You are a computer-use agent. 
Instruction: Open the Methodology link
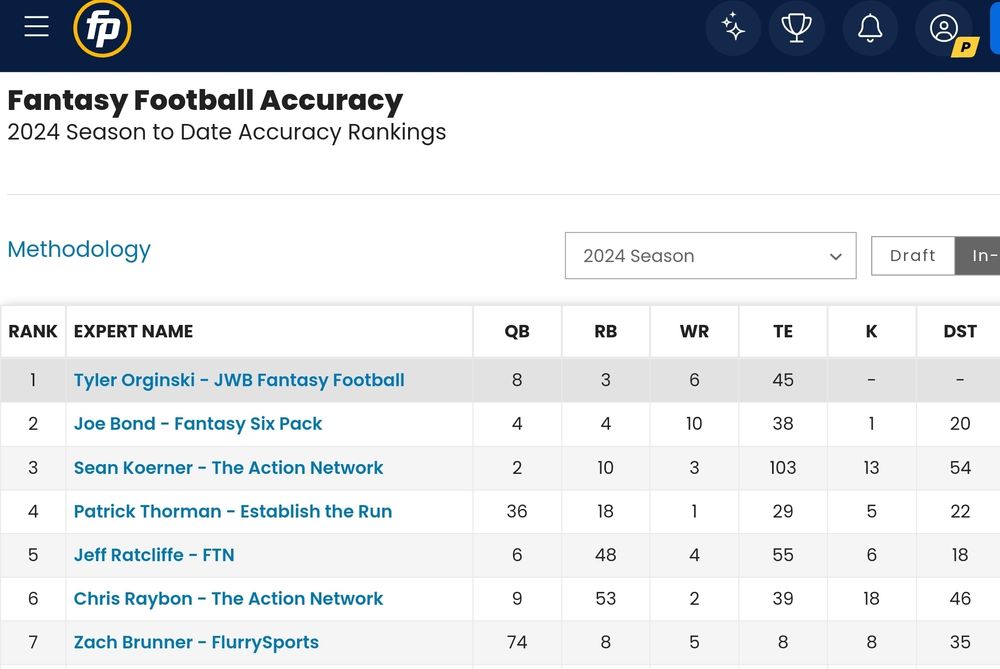point(79,249)
